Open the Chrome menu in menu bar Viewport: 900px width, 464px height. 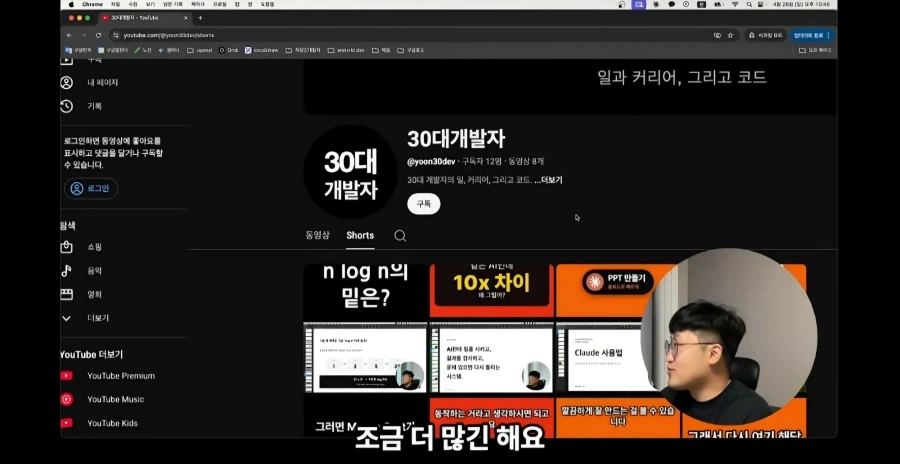[x=92, y=4]
